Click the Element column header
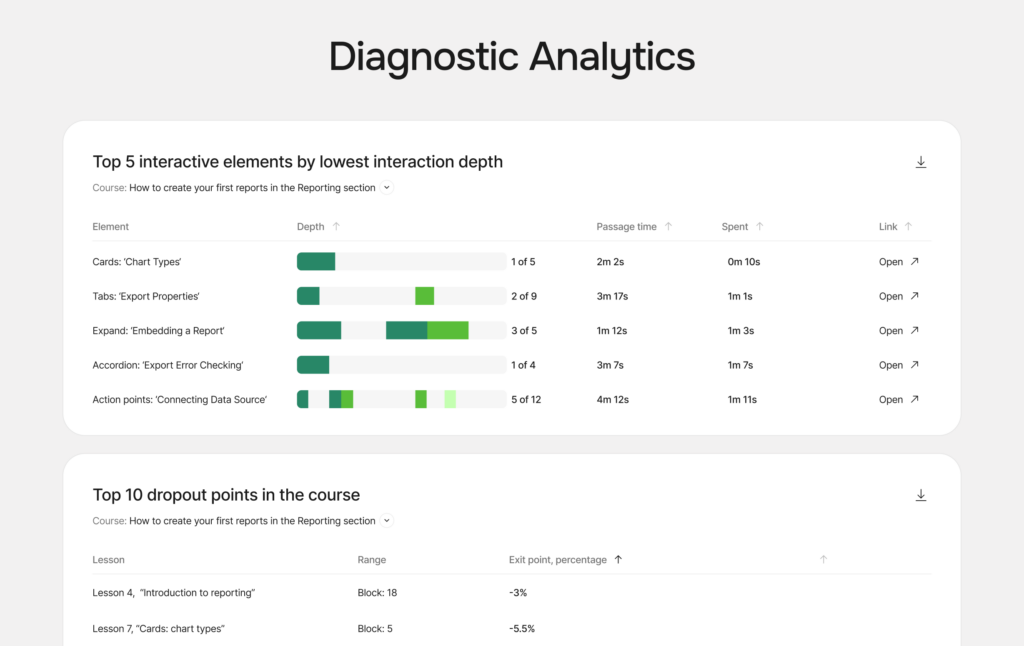Screen dimensions: 1024x646 point(111,227)
